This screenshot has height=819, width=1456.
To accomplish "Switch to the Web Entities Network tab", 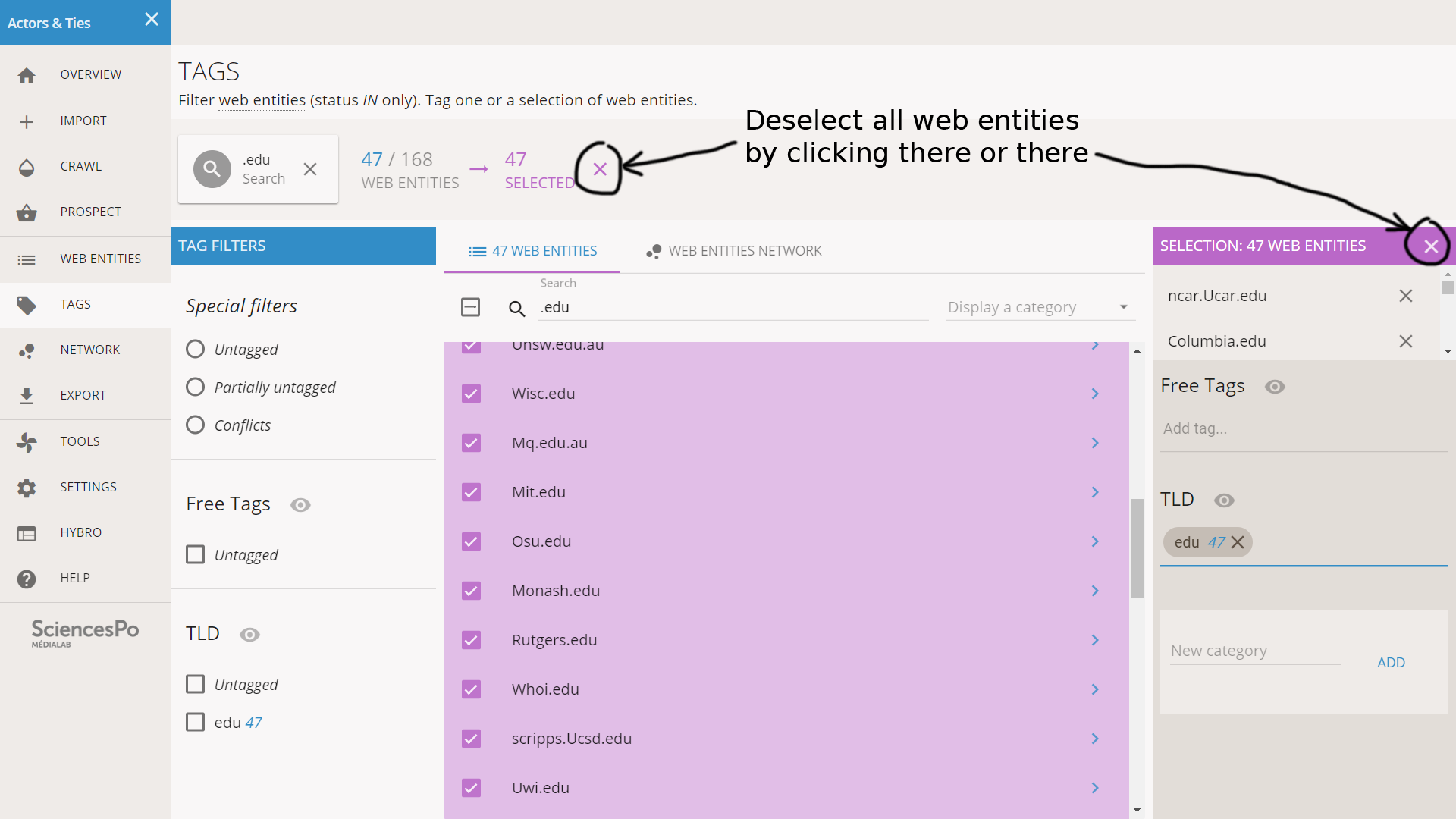I will [733, 251].
